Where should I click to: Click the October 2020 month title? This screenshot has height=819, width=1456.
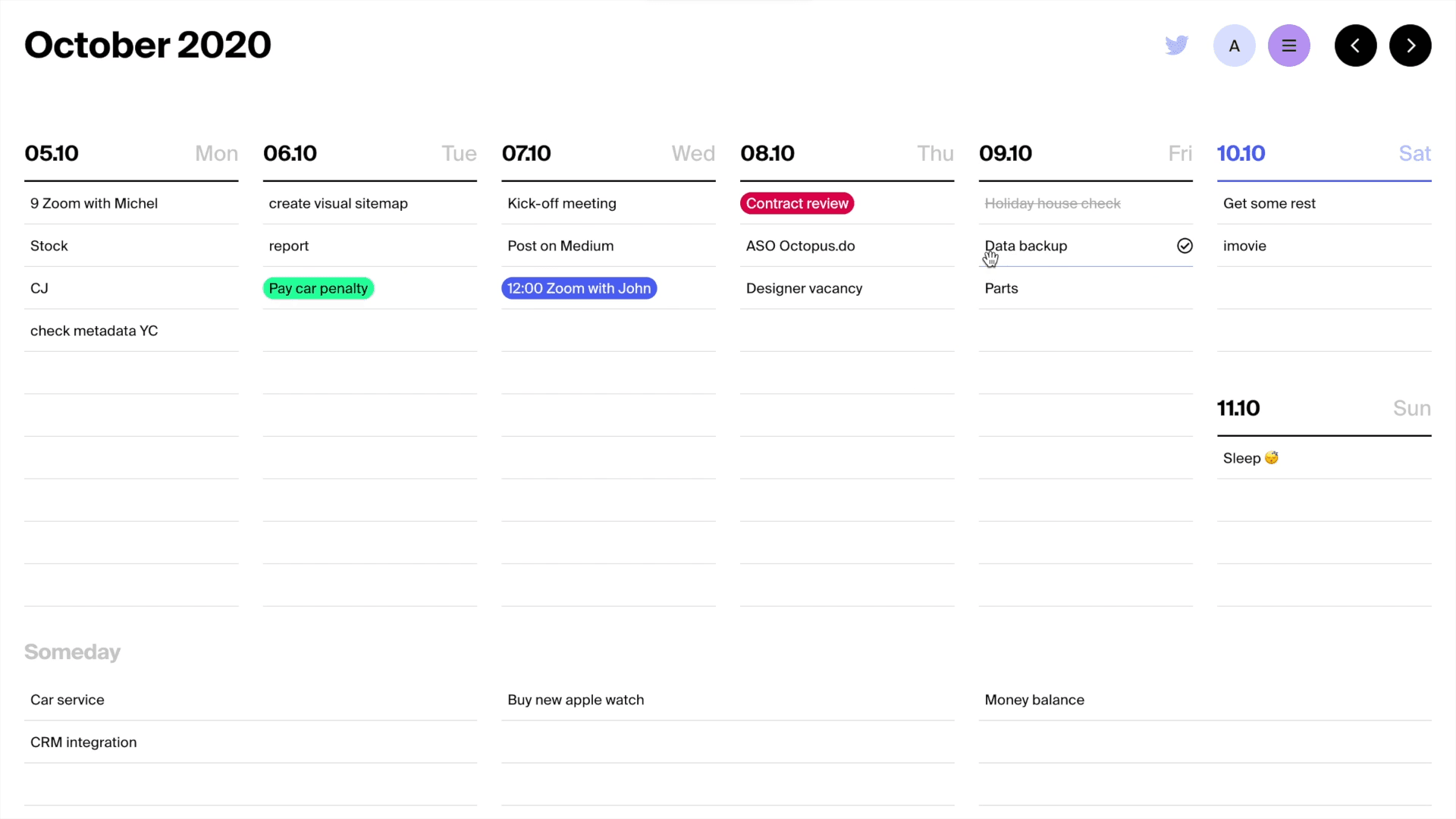(148, 45)
